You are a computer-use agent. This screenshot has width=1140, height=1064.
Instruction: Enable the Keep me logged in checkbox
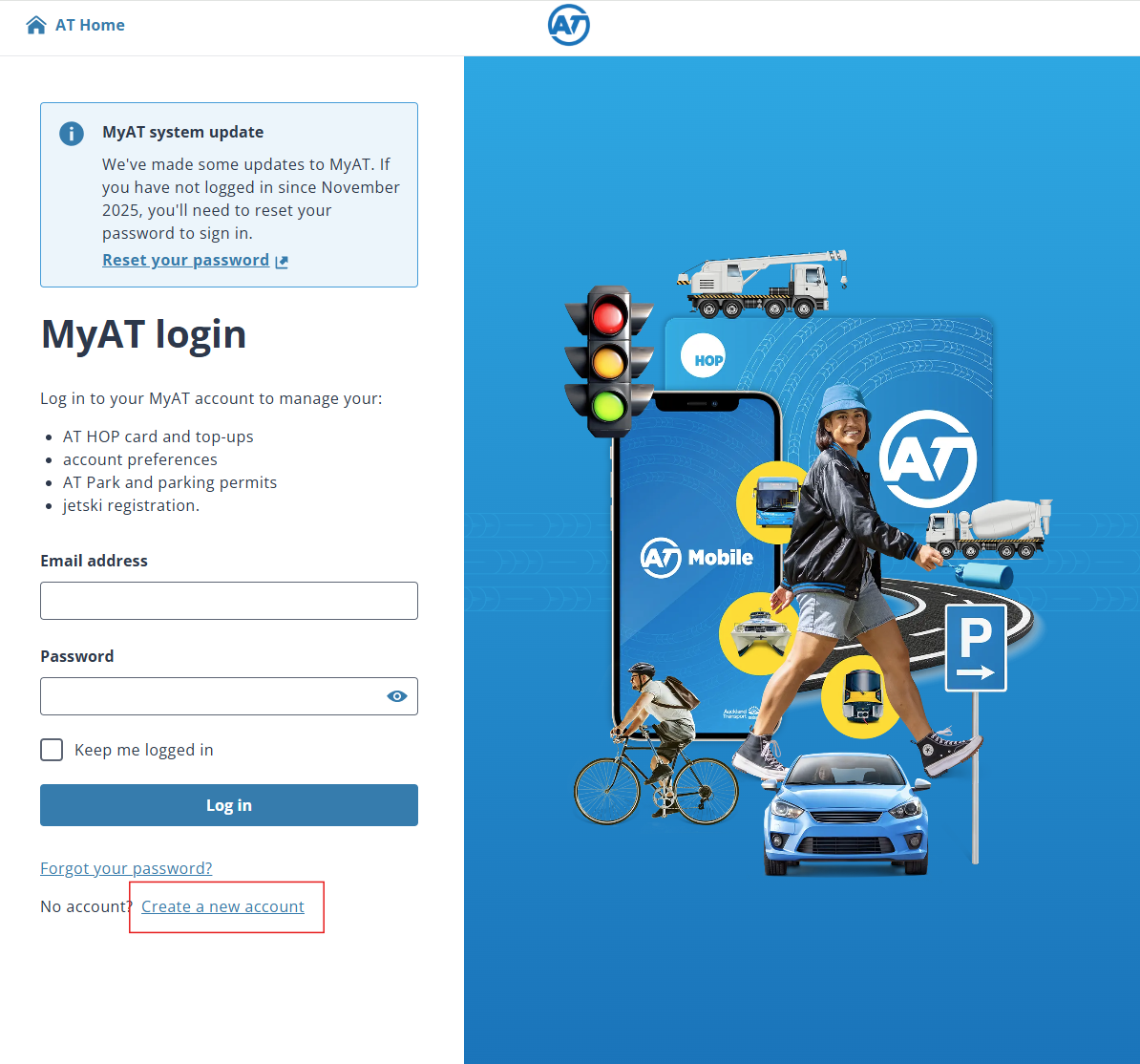52,750
